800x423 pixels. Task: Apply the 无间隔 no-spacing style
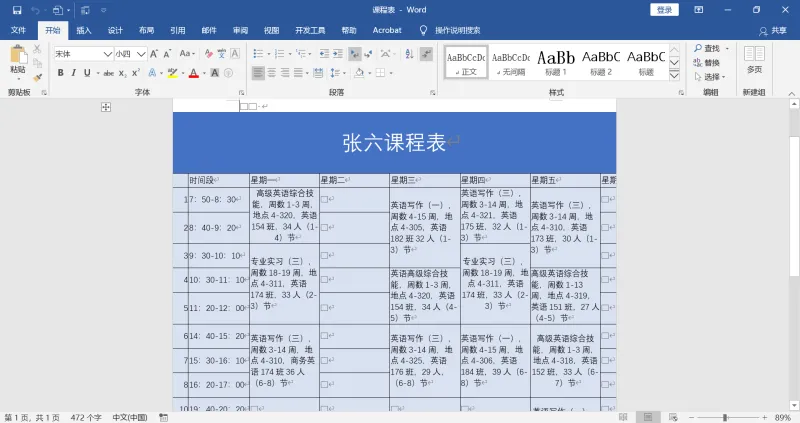tap(511, 62)
